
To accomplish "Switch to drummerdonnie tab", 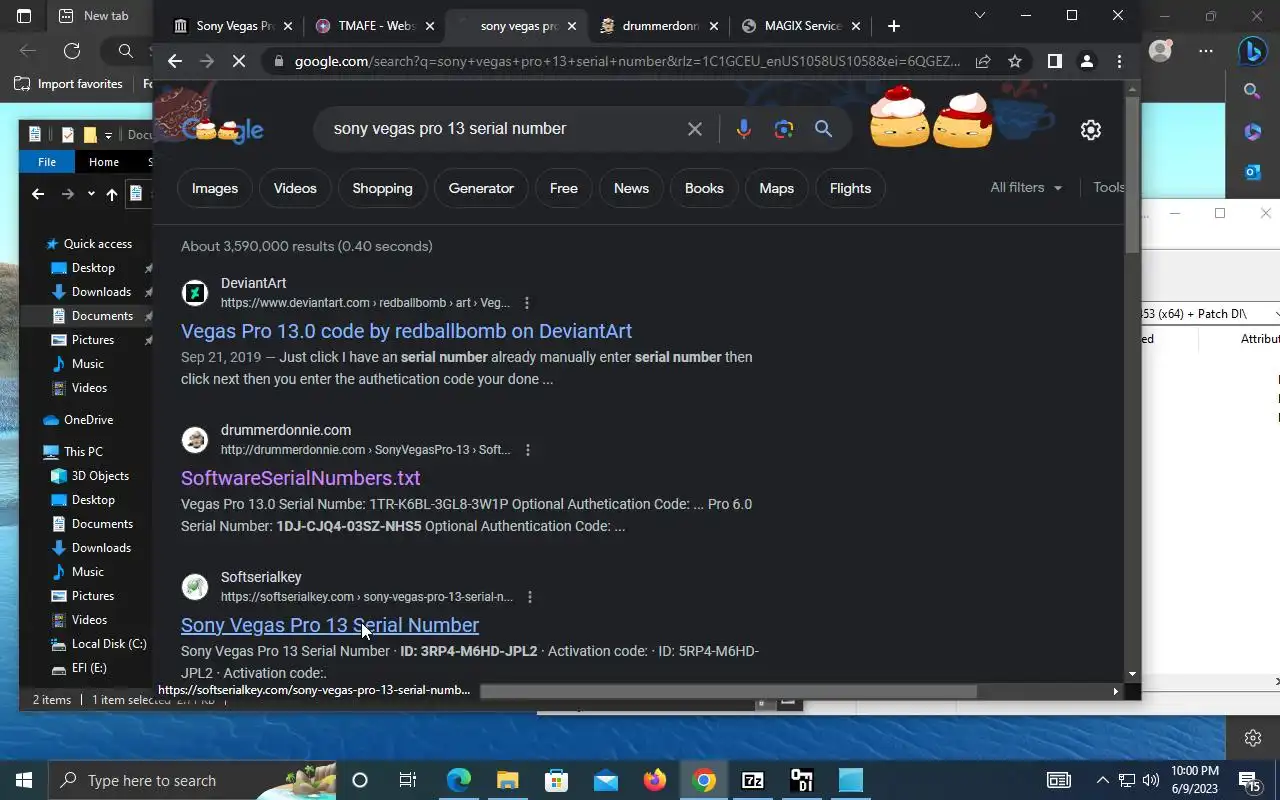I will [660, 26].
